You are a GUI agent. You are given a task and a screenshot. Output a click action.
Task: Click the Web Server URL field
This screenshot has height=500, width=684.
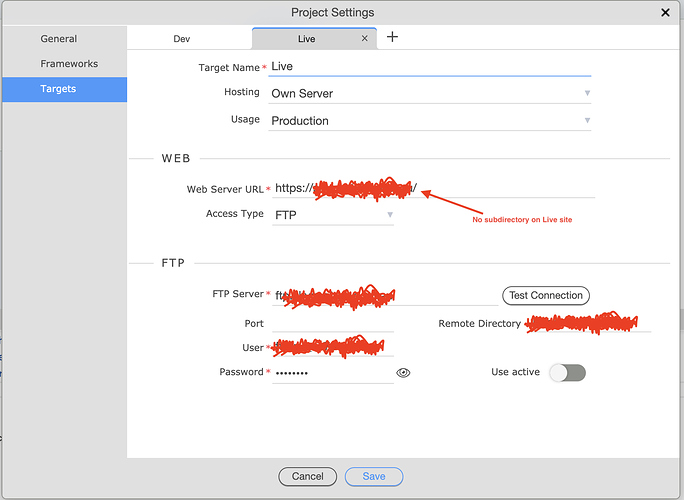tap(435, 188)
